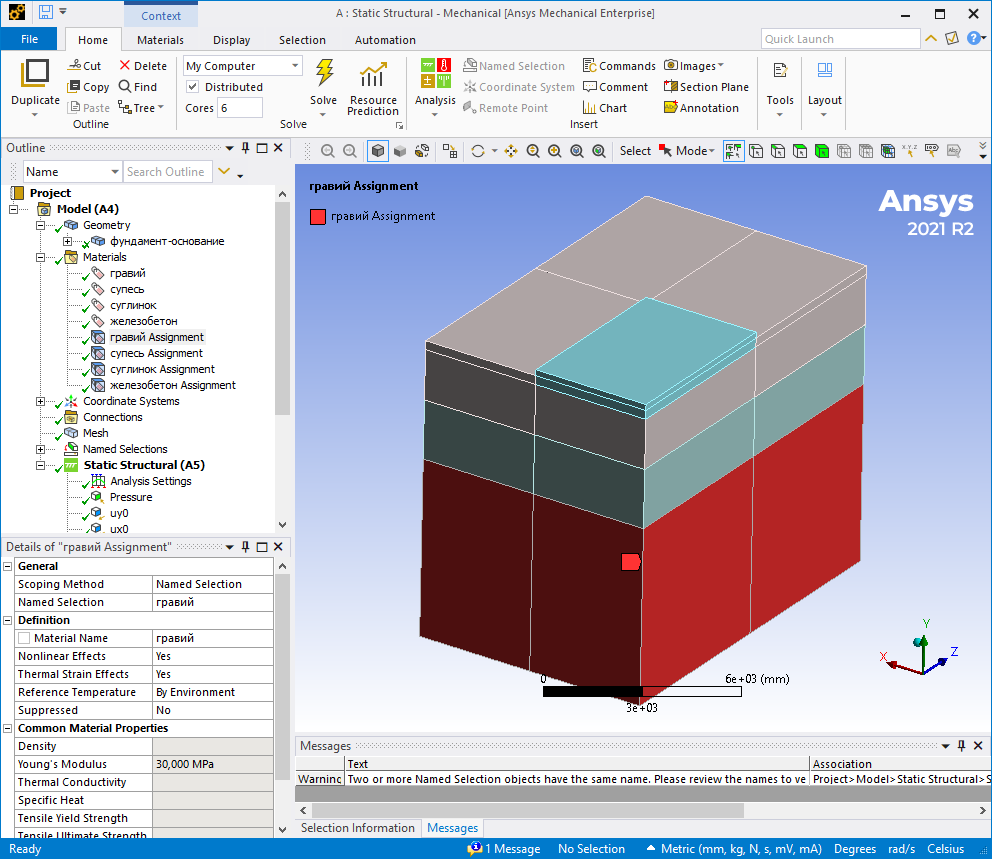Click the Duplicate icon
The width and height of the screenshot is (992, 859).
pos(35,73)
